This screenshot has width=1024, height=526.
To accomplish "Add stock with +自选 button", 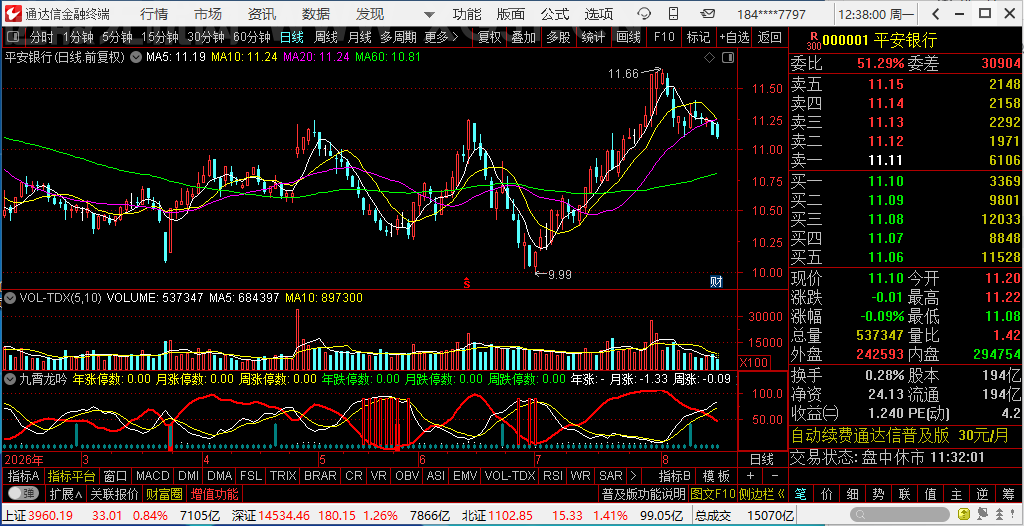I will click(x=735, y=37).
